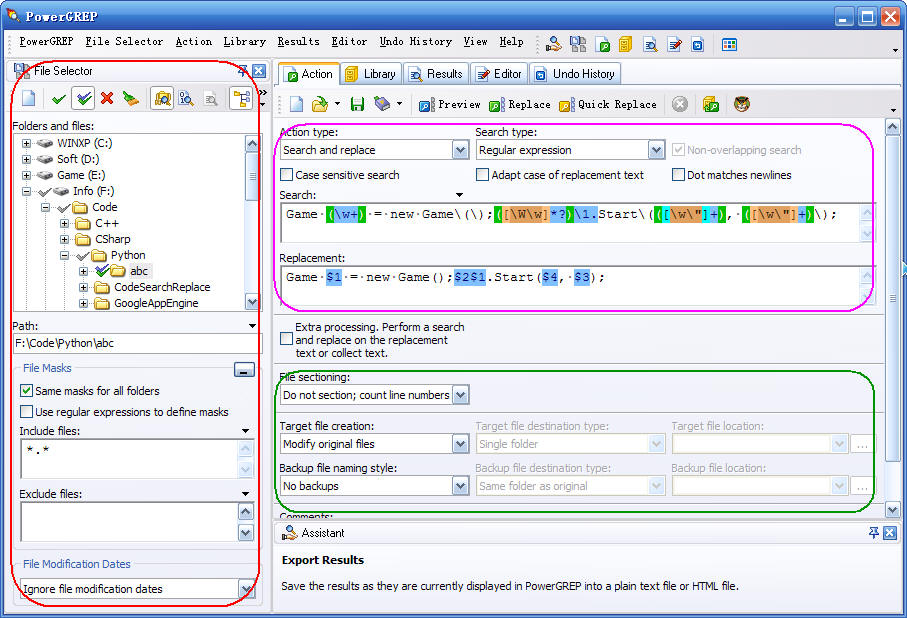Click inside the Include files box
907x618 pixels.
point(129,459)
